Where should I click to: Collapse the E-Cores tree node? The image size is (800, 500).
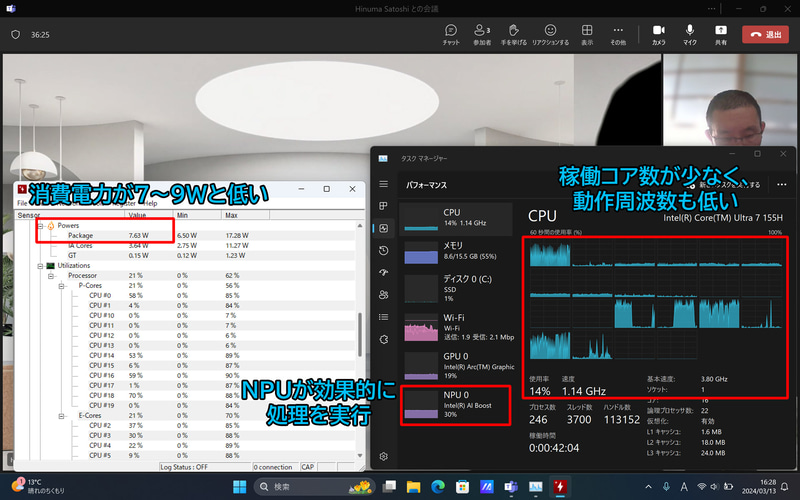click(x=61, y=416)
